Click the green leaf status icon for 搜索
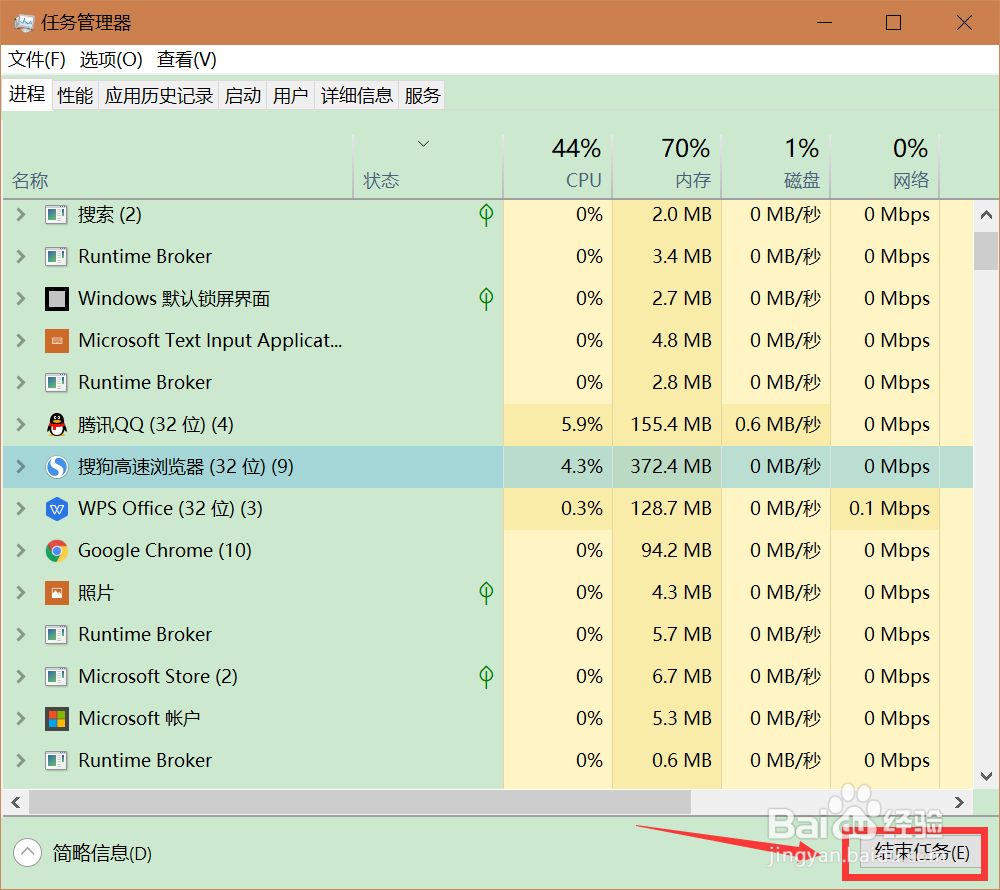Screen dimensions: 1000x890 486,215
